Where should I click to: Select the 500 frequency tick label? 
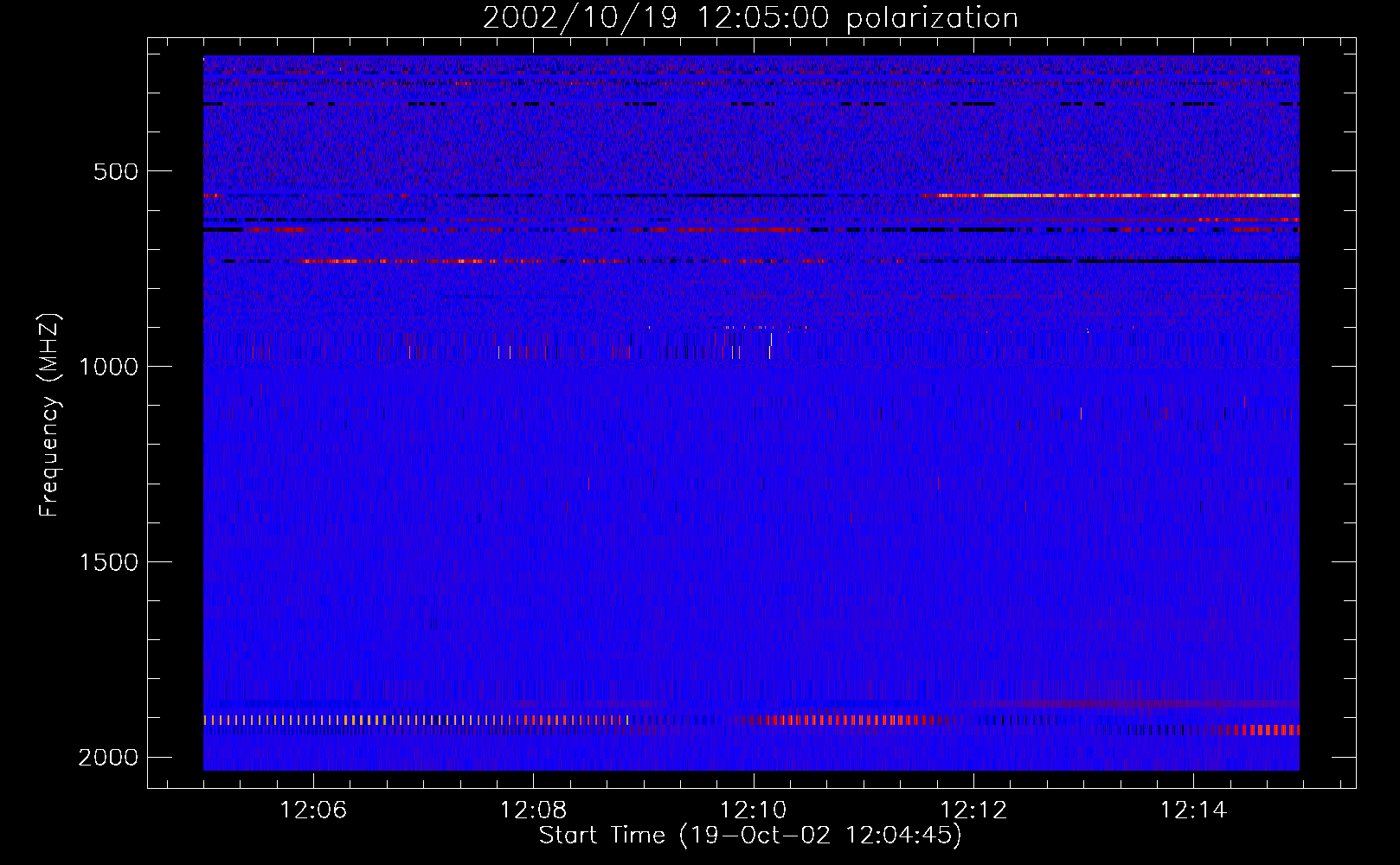coord(116,171)
